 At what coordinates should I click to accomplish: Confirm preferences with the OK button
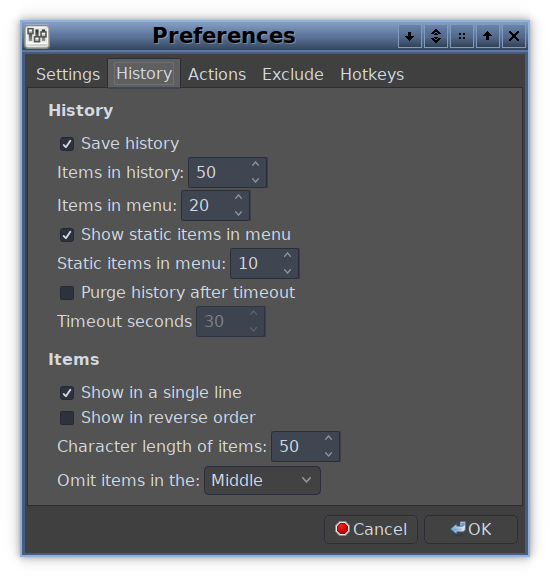point(471,529)
